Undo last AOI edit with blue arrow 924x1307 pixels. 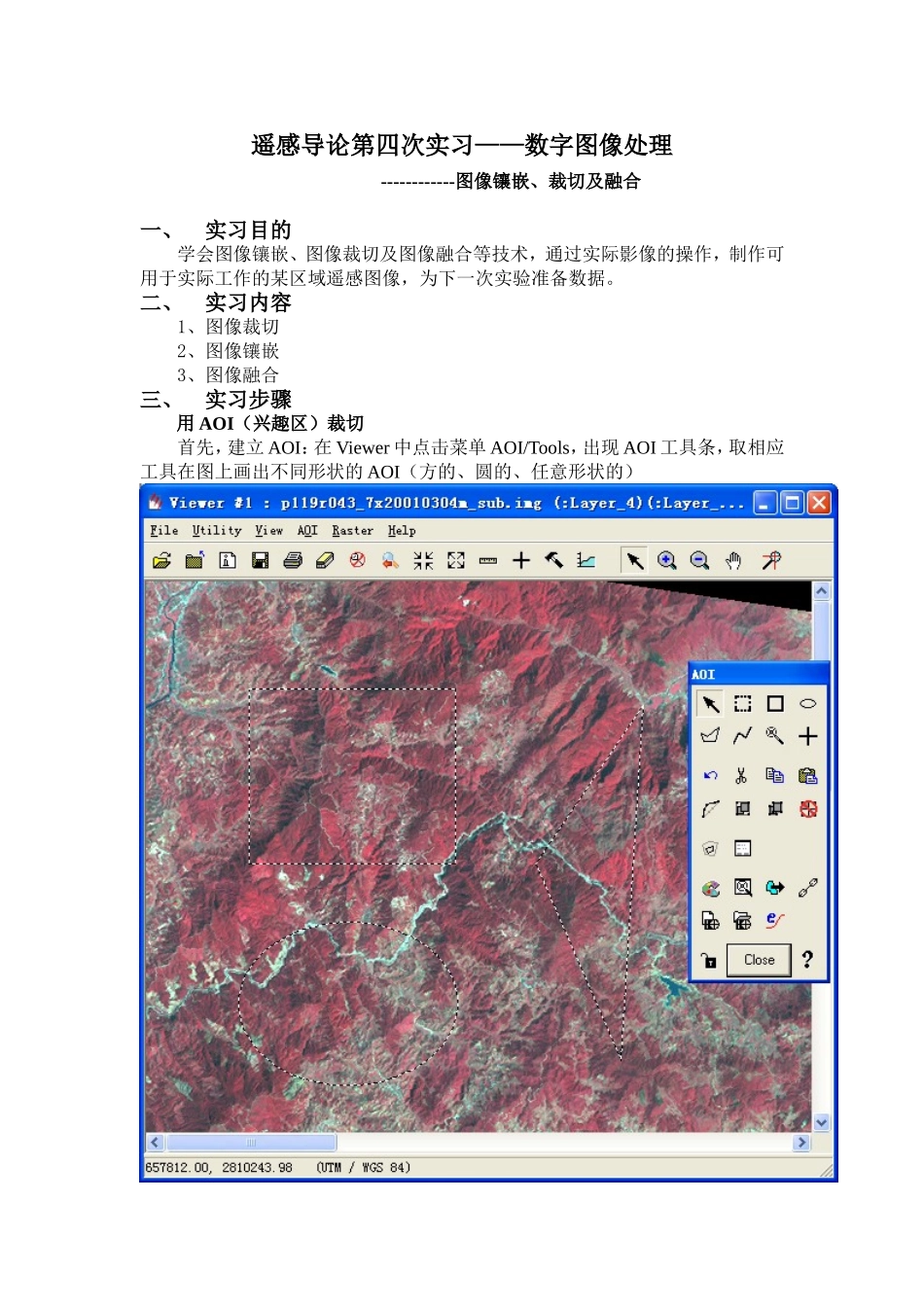point(711,776)
